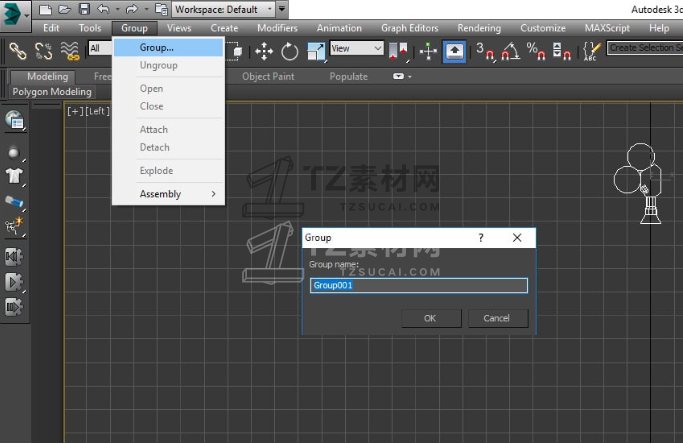Undo the last action with the arrow icon
683x444 pixels.
103,9
